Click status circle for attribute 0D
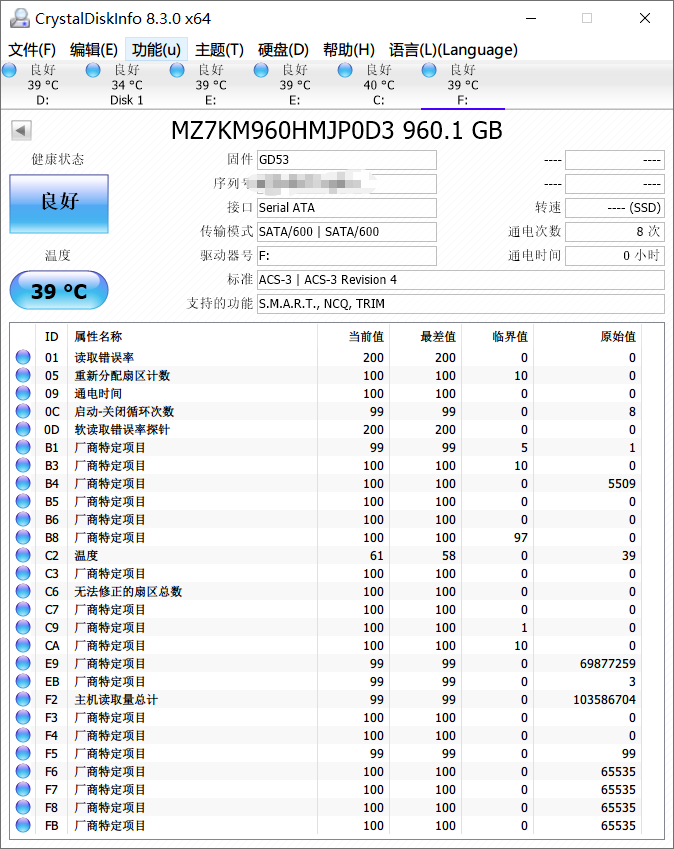The height and width of the screenshot is (849, 674). click(x=23, y=429)
